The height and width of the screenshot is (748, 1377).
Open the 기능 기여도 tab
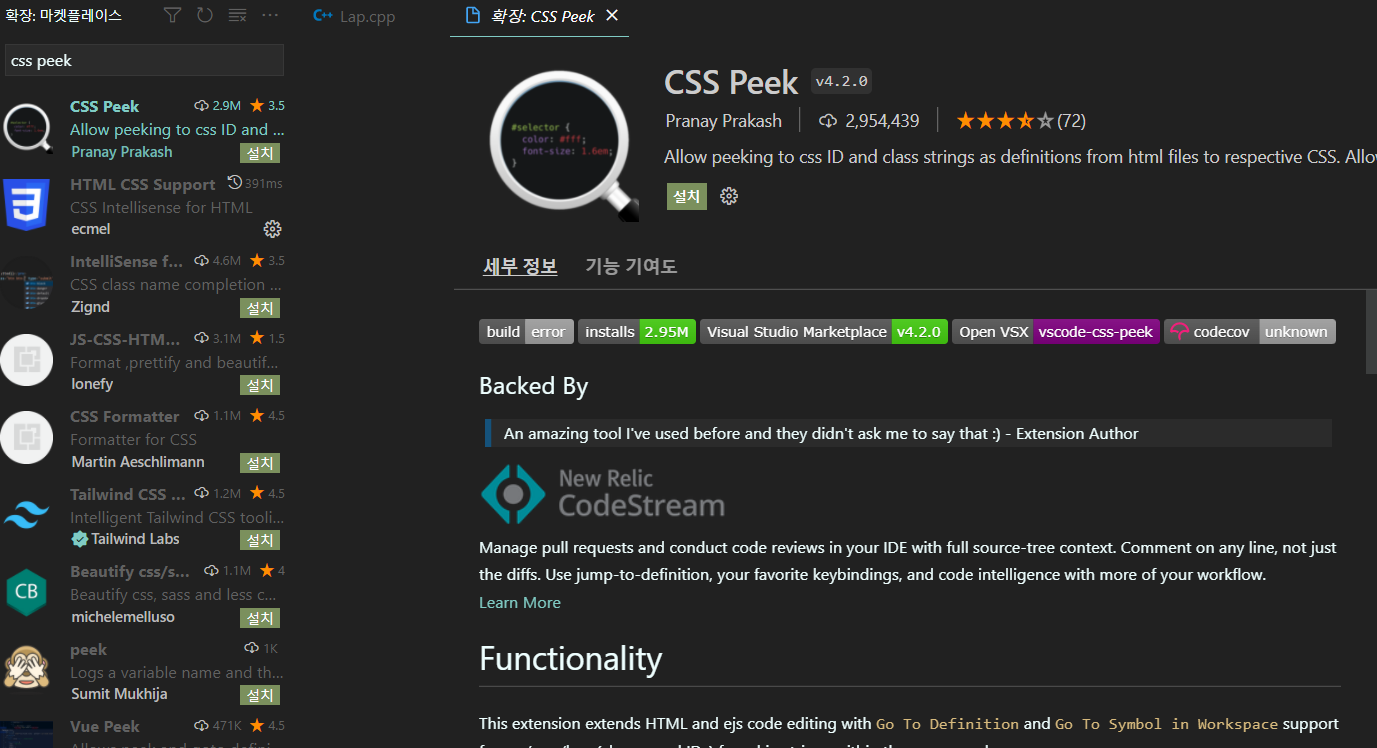(x=631, y=266)
